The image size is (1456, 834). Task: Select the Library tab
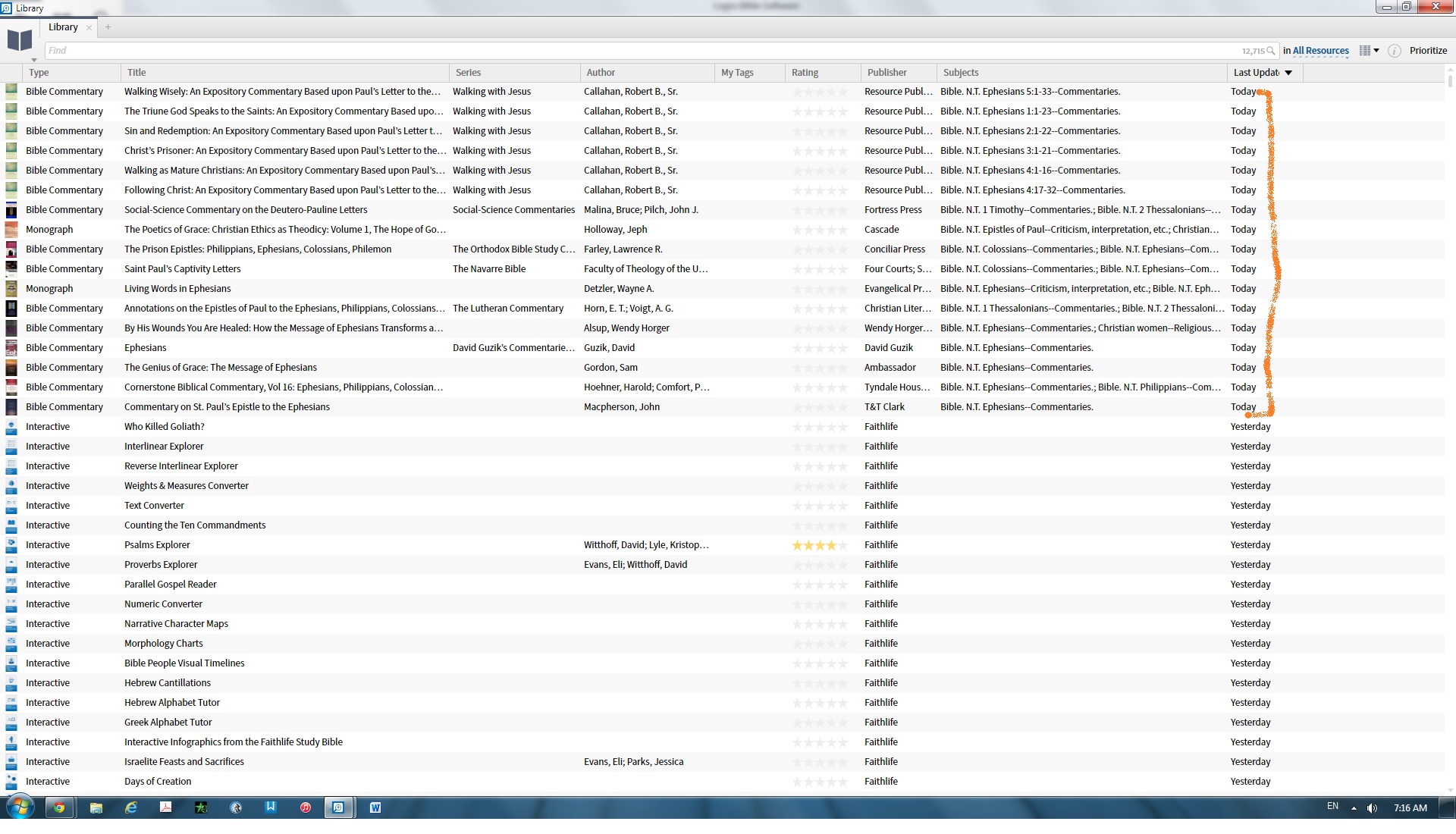63,27
